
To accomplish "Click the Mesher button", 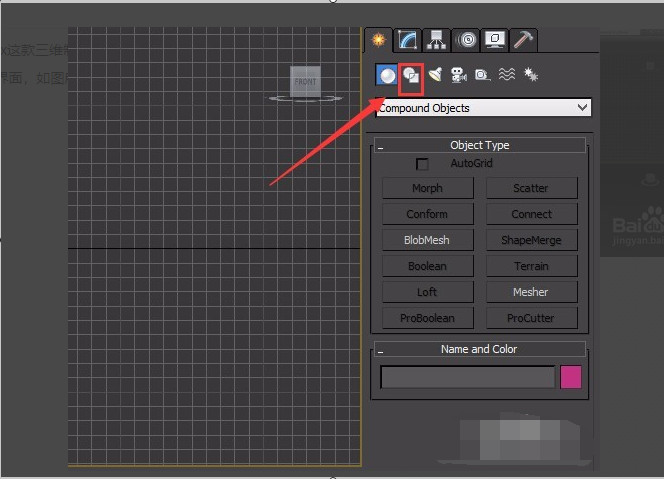I will click(x=531, y=292).
